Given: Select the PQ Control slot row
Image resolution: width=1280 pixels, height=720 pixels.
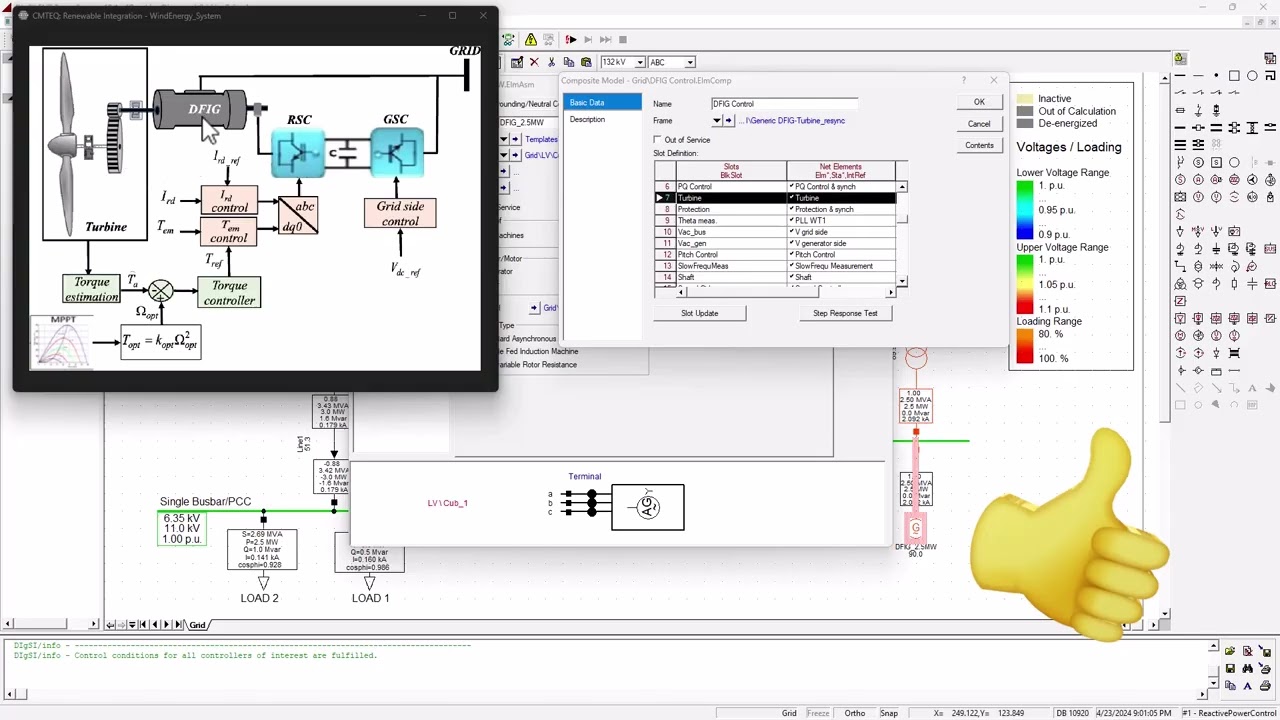Looking at the screenshot, I should [x=775, y=187].
